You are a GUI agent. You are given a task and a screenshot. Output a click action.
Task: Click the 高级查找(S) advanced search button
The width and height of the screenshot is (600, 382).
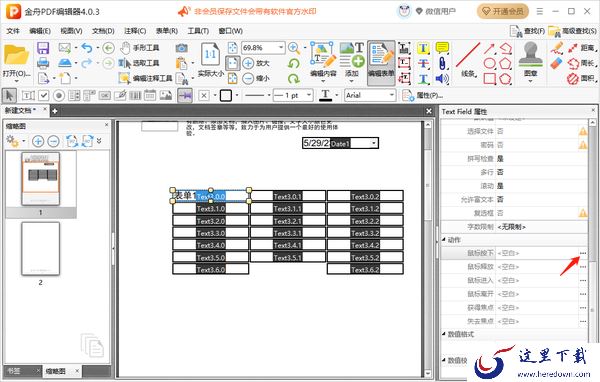[x=572, y=31]
